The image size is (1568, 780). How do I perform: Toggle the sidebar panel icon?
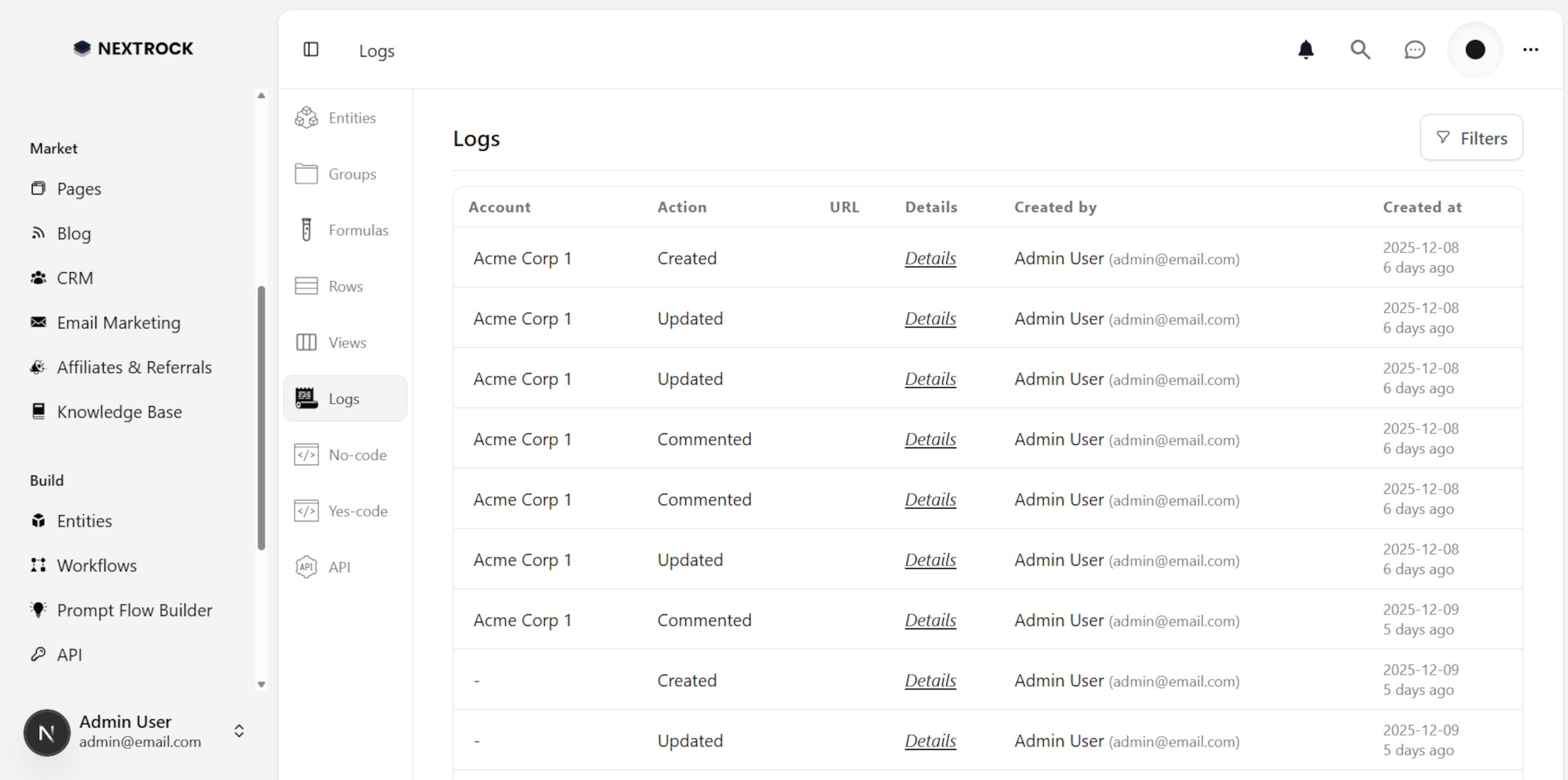click(x=311, y=50)
